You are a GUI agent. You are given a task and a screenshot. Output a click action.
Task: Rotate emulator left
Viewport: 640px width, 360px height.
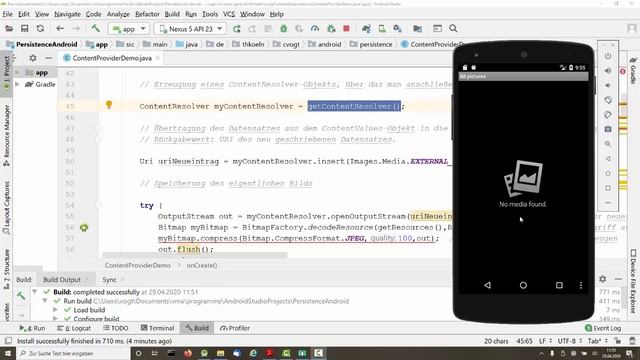click(608, 100)
